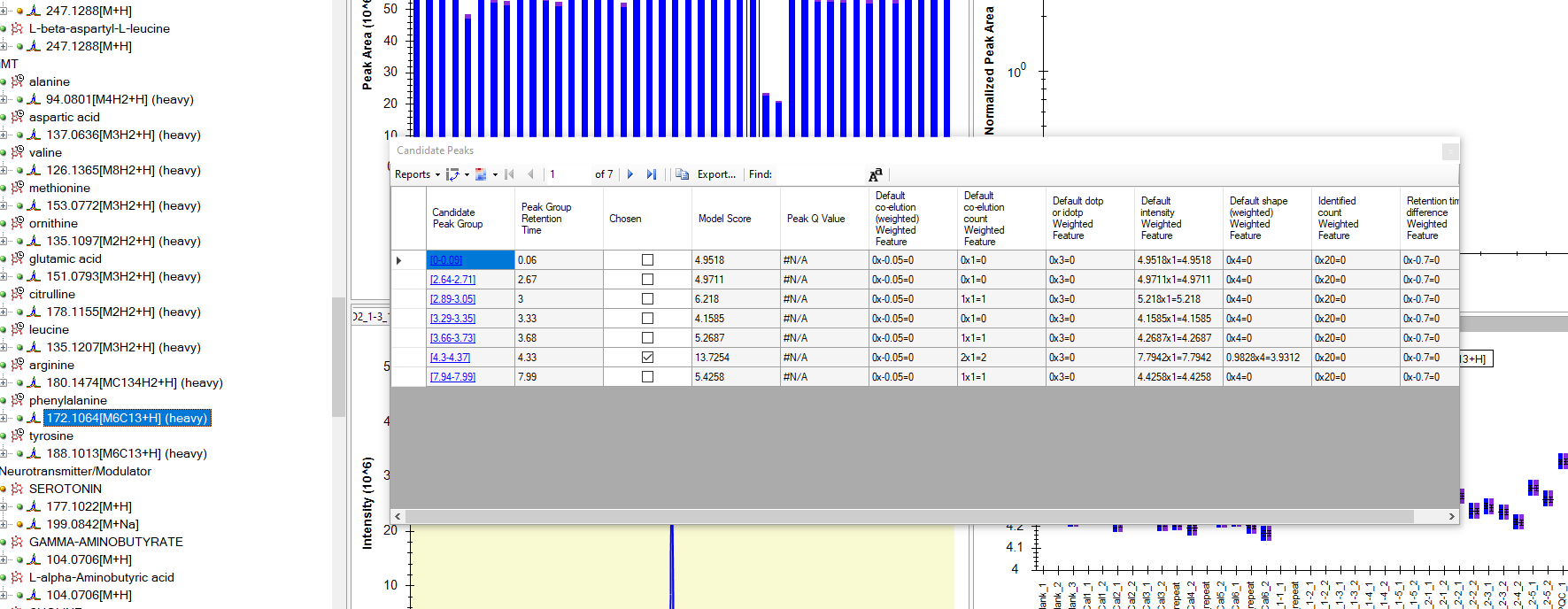Click the copy icon beside Export
Viewport: 1568px width, 609px height.
(x=682, y=174)
